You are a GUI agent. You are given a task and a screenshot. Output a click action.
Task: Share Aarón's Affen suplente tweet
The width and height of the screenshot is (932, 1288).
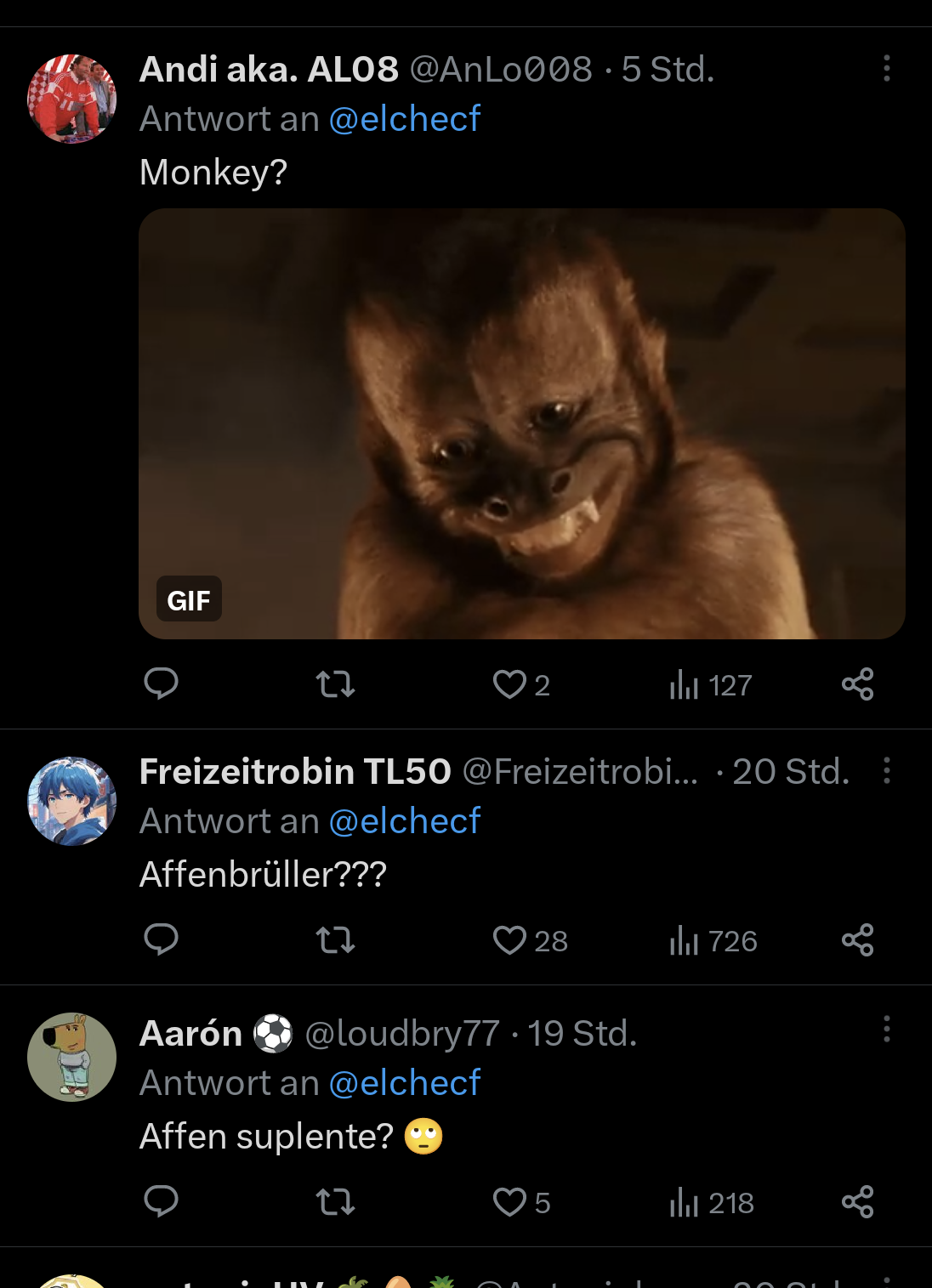[x=857, y=1201]
